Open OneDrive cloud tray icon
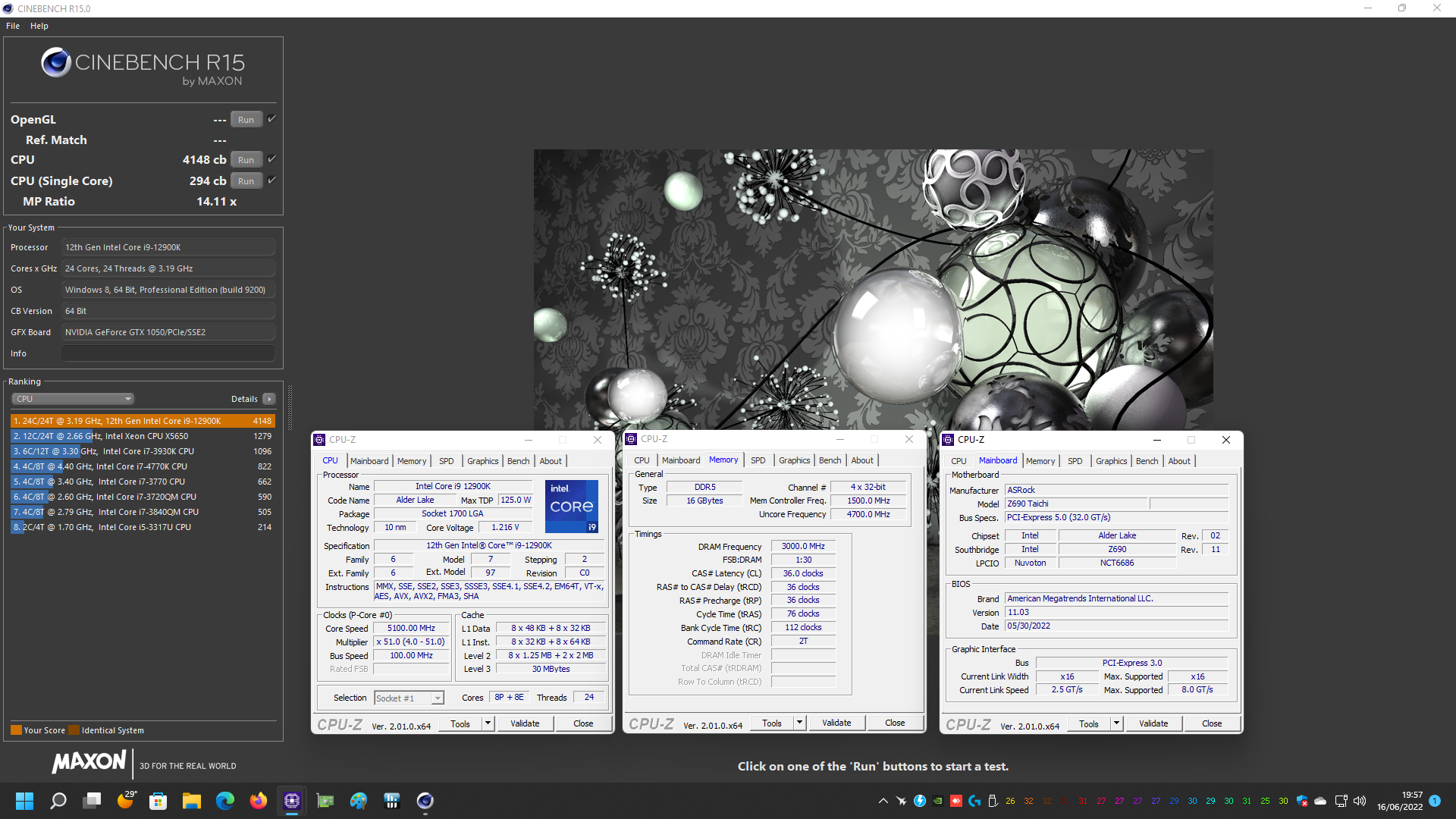This screenshot has height=819, width=1456. tap(1320, 801)
